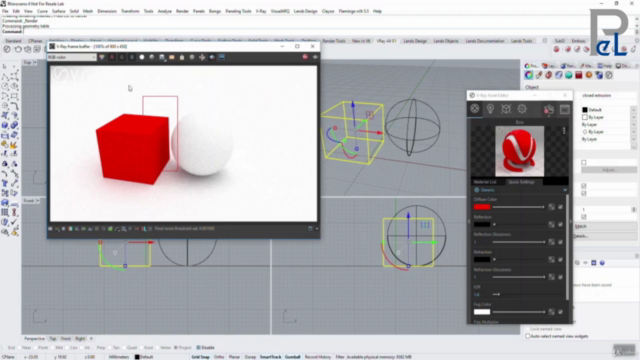Click the red square icon in Properties panel
Screen dimensions: 640x360
[x=579, y=75]
